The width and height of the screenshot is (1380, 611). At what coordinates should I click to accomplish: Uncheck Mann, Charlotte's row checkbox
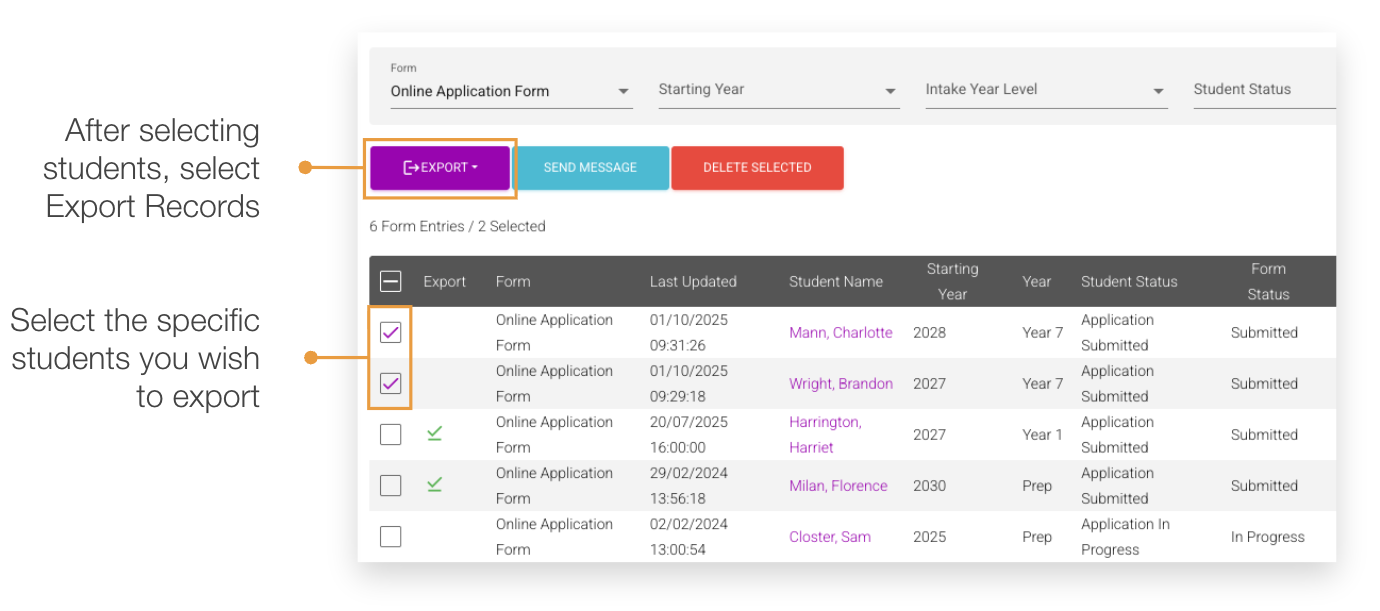390,331
